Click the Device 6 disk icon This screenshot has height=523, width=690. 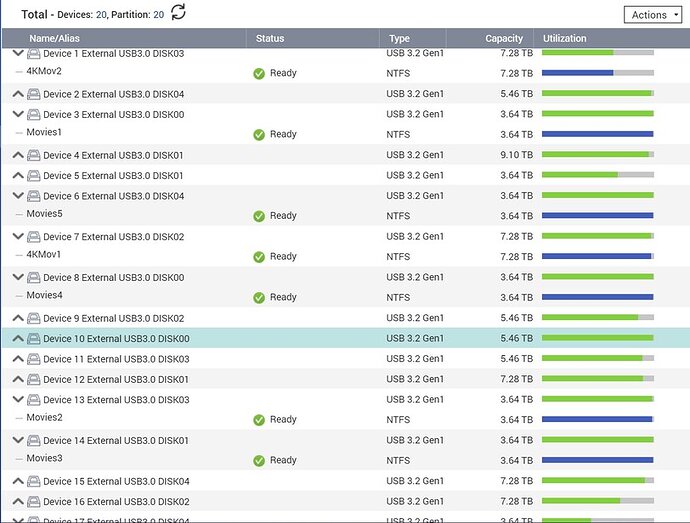(x=34, y=196)
